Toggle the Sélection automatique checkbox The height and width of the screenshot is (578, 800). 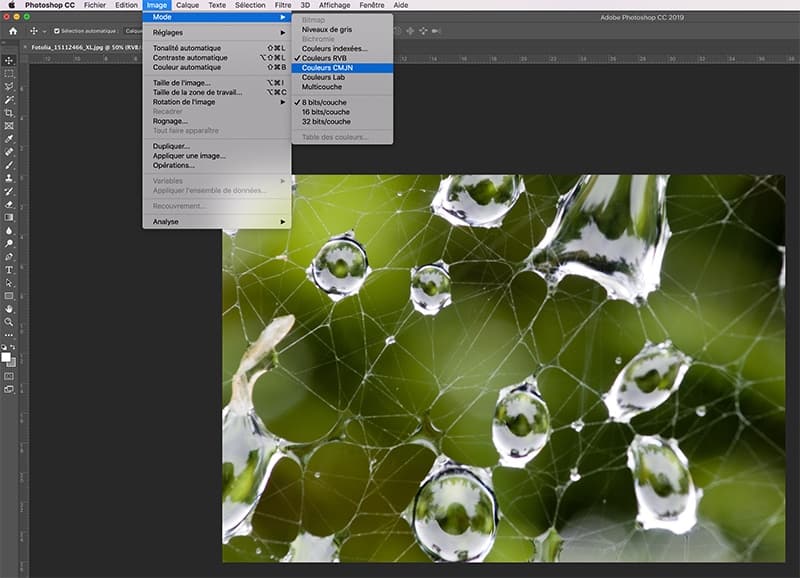[57, 31]
